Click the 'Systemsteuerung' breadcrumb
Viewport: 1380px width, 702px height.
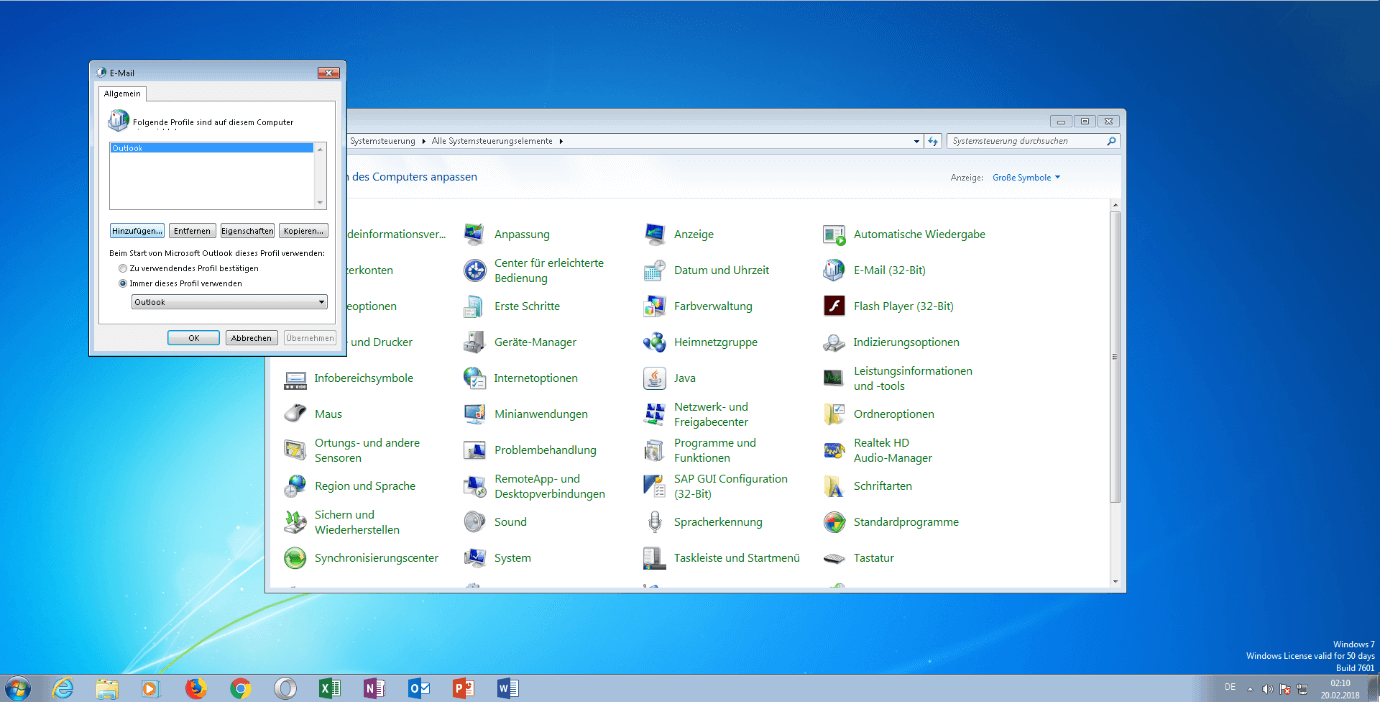(383, 142)
